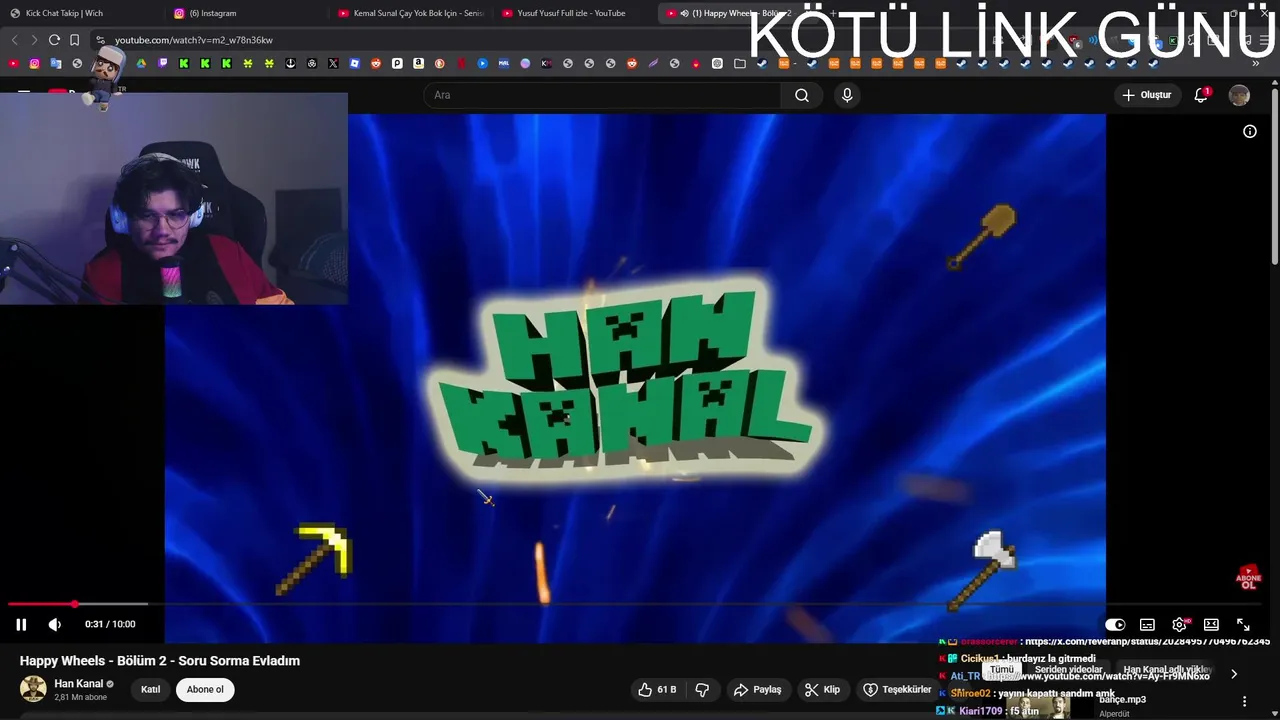Viewport: 1280px width, 720px height.
Task: Open the Google Translate bookmark icon
Action: coord(56,63)
